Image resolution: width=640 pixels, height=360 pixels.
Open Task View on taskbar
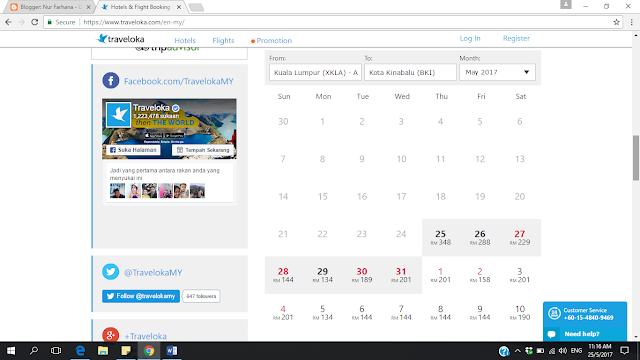[x=56, y=351]
